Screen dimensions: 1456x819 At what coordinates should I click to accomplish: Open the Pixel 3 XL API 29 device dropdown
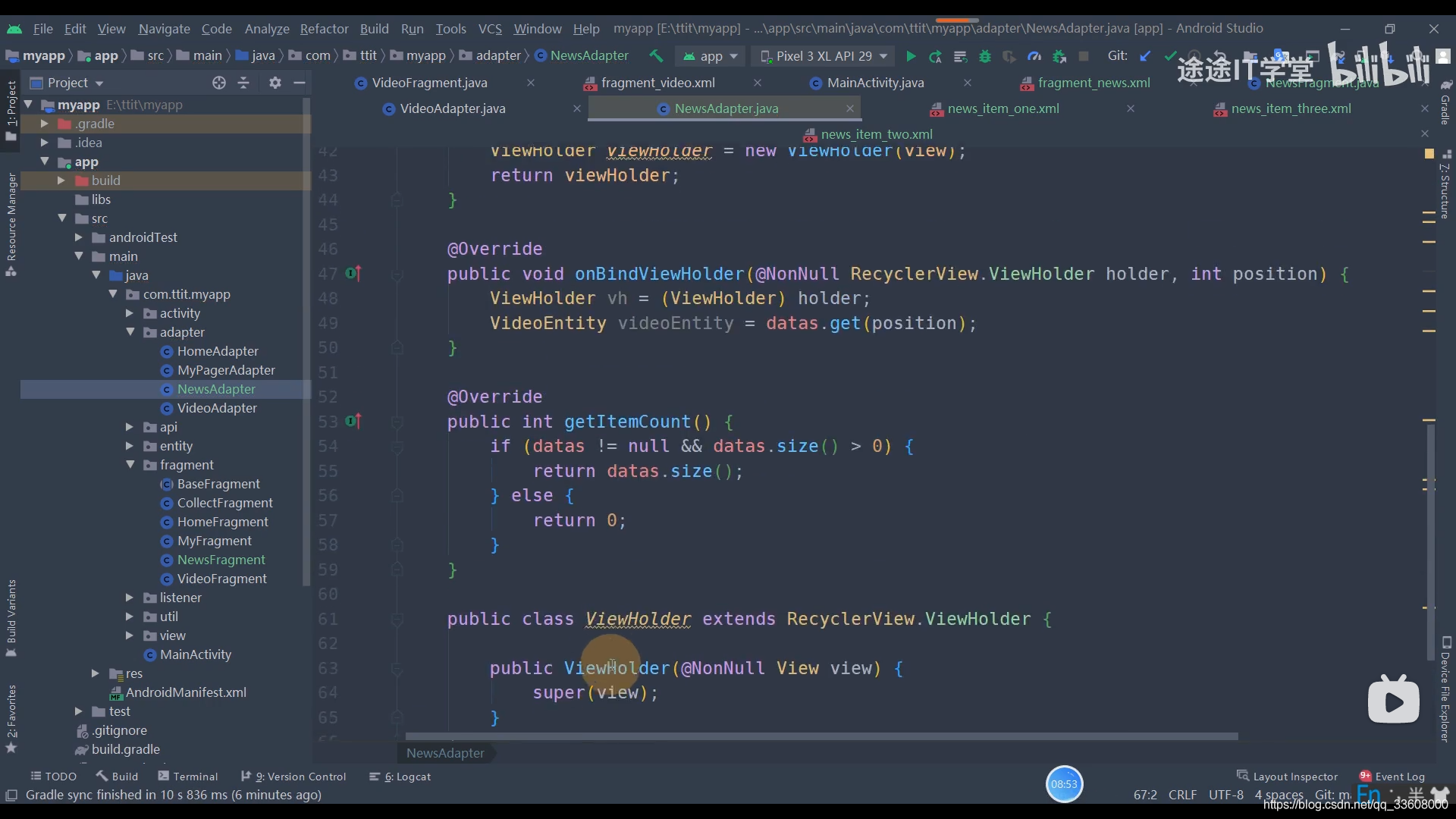(x=823, y=56)
